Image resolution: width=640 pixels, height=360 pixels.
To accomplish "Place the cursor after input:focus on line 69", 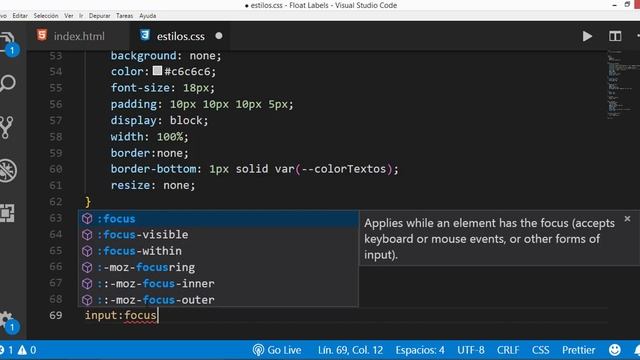I will pyautogui.click(x=158, y=316).
